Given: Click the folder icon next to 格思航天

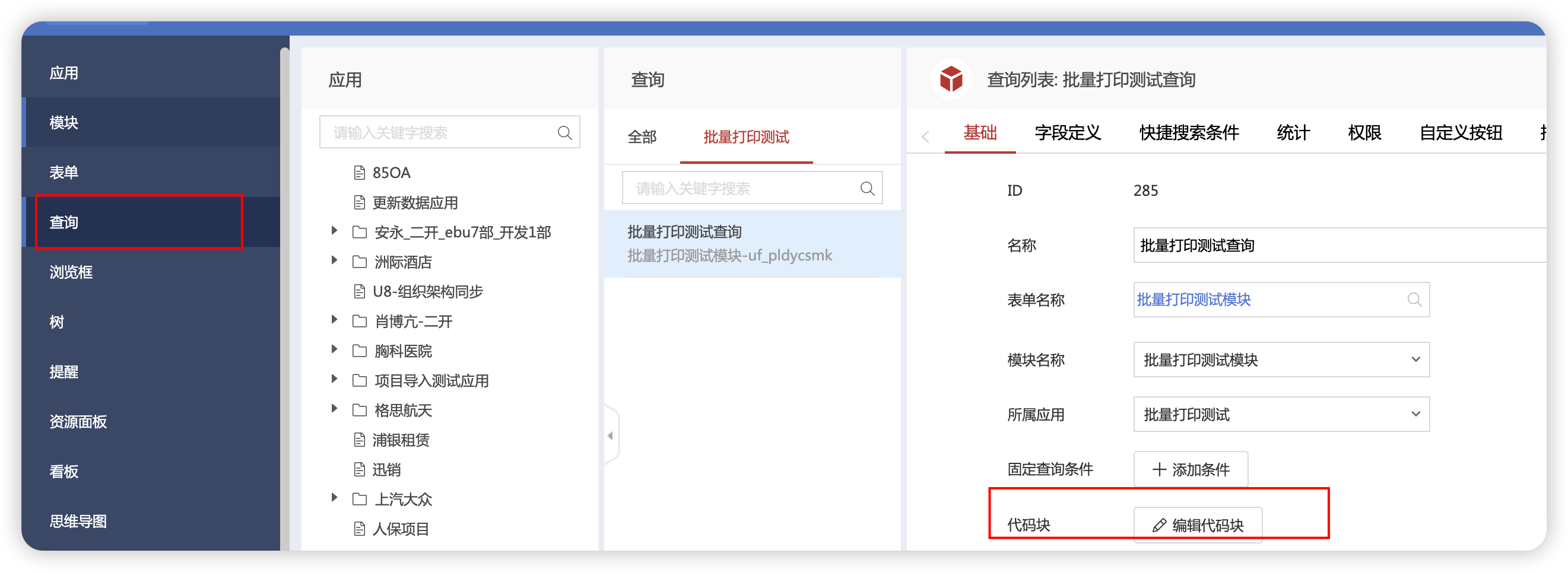Looking at the screenshot, I should tap(360, 410).
